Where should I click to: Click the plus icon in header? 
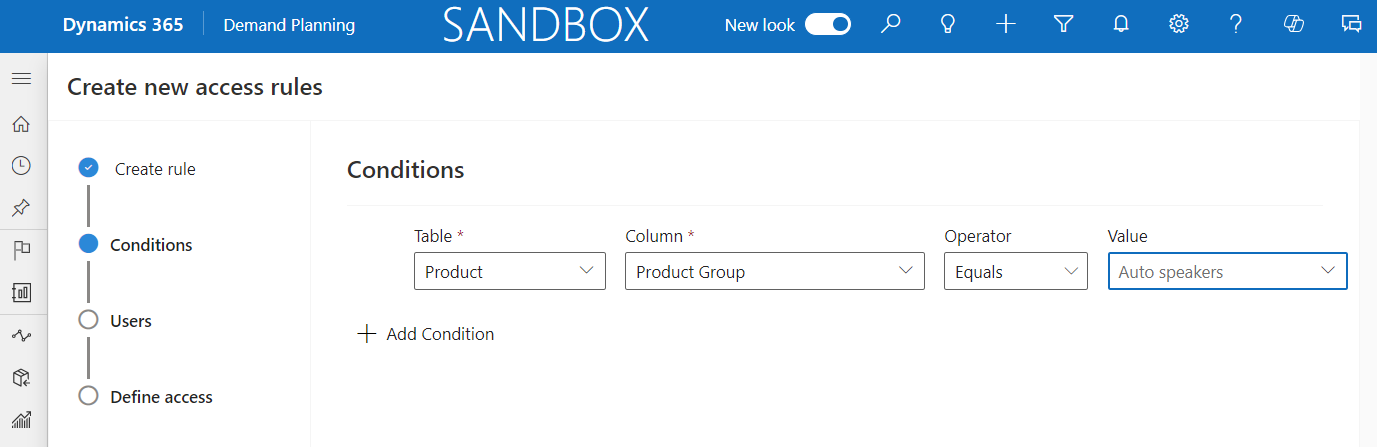coord(1006,25)
